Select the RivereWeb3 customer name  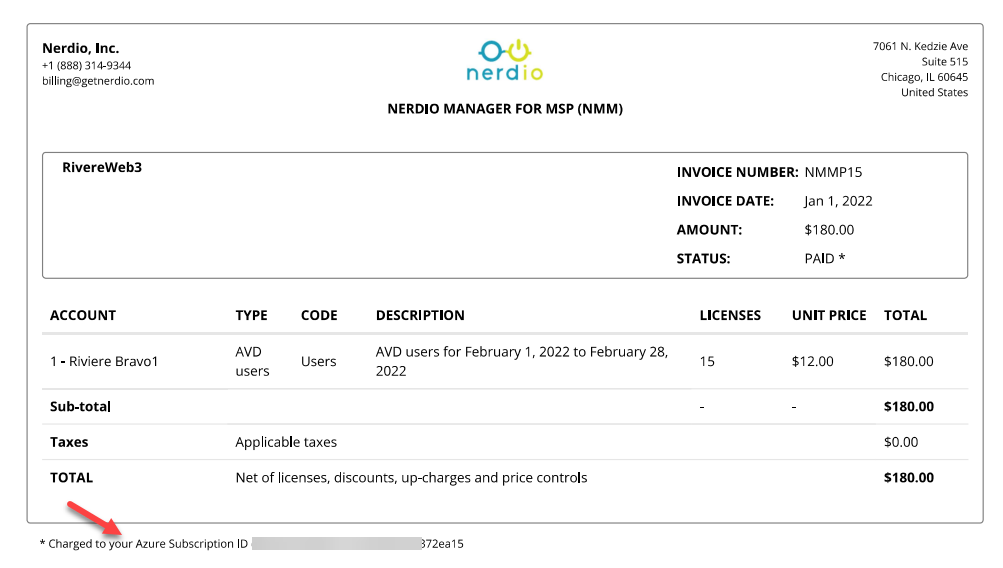point(102,167)
